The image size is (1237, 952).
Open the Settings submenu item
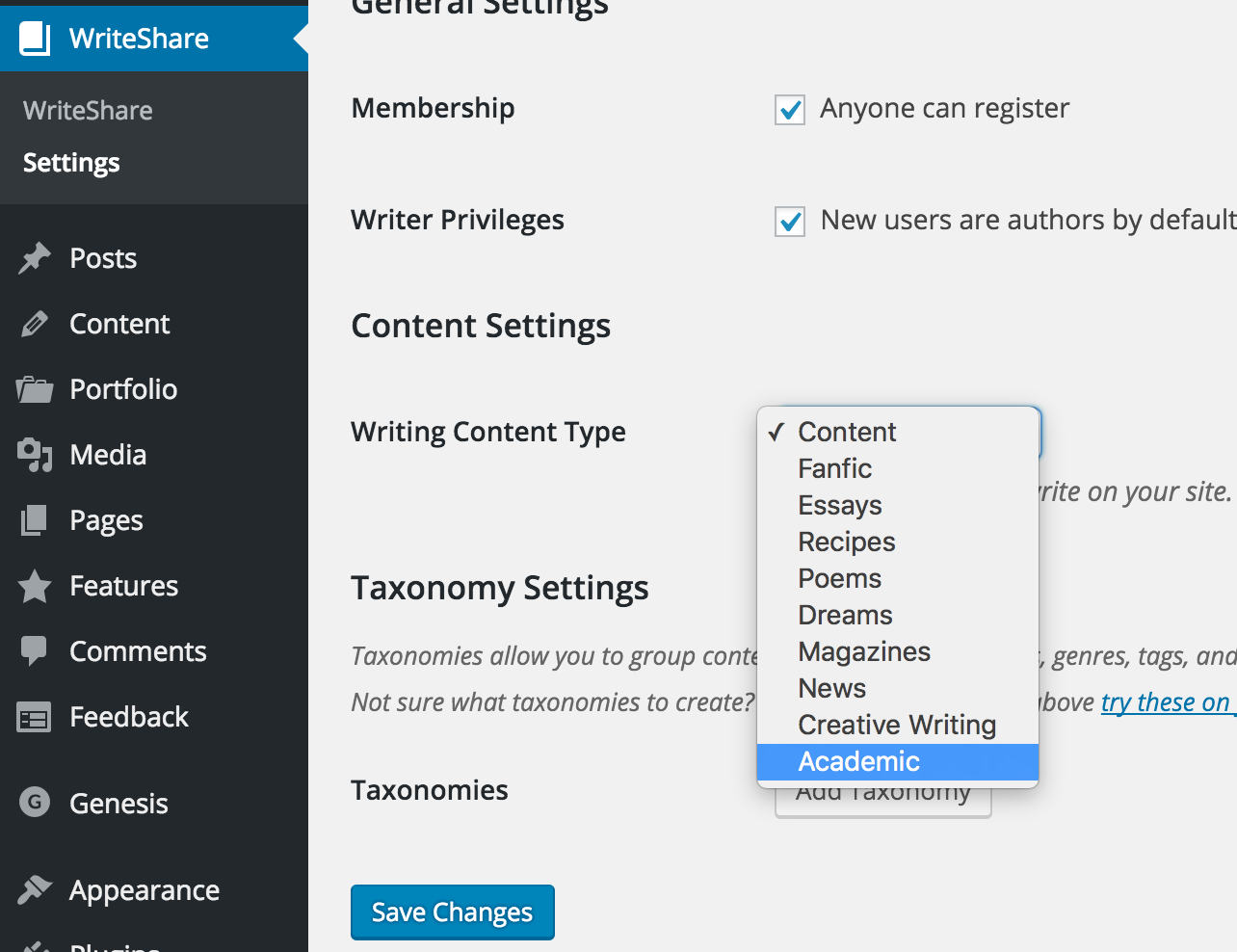point(71,163)
